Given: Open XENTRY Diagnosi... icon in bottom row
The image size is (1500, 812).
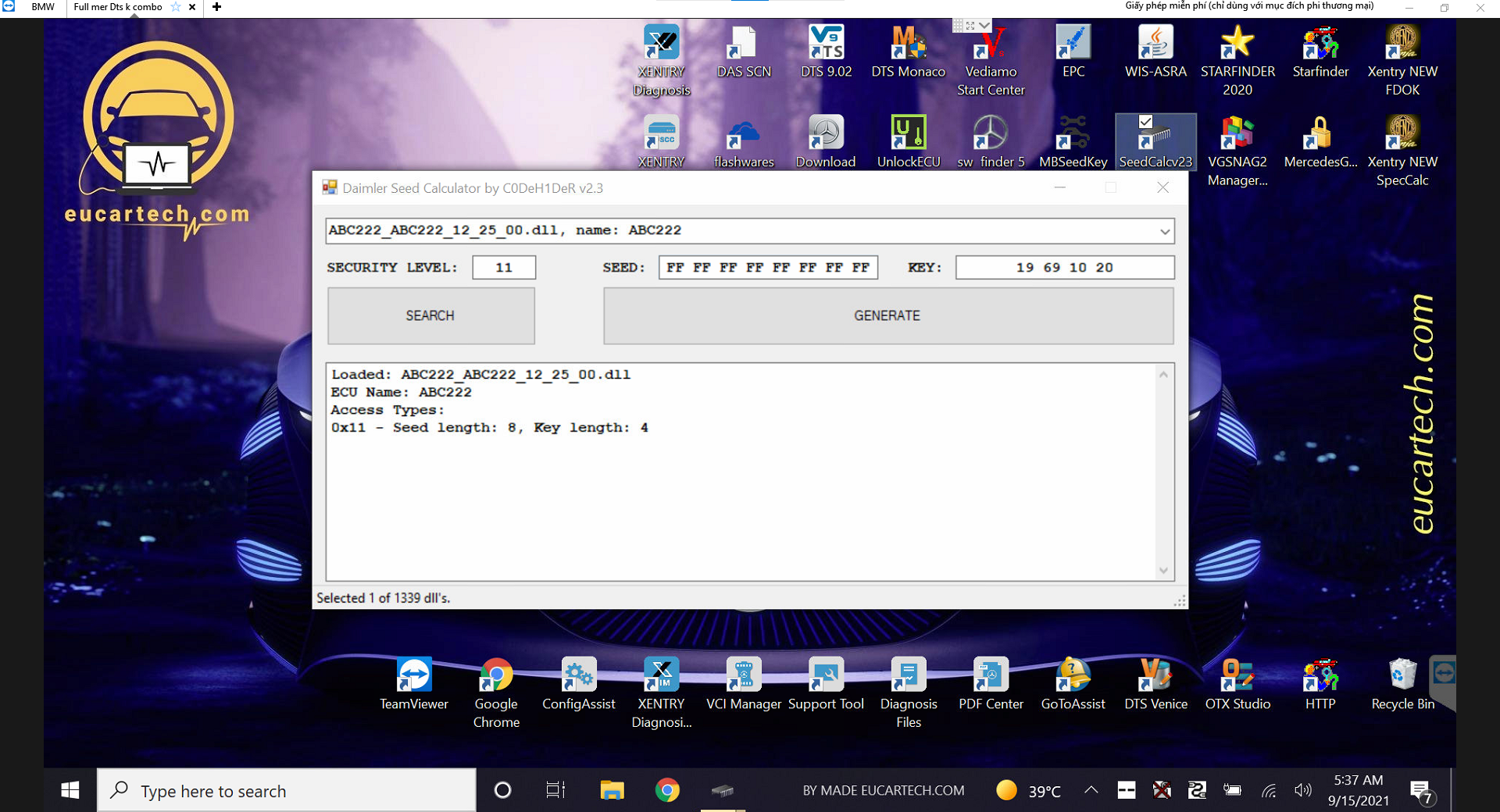Looking at the screenshot, I should pyautogui.click(x=662, y=693).
